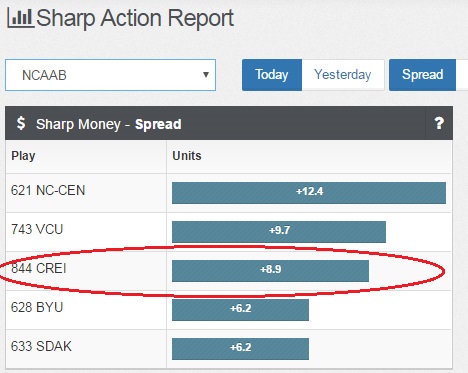The height and width of the screenshot is (373, 468).
Task: Click the Play column header
Action: pyautogui.click(x=23, y=156)
